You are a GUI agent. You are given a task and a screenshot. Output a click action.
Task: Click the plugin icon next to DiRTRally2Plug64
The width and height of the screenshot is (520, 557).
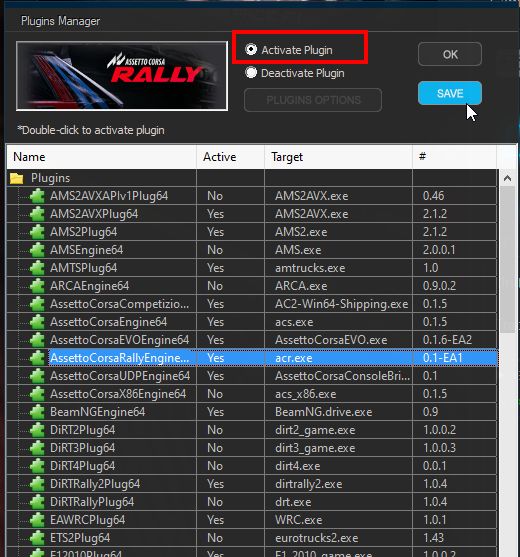[37, 484]
